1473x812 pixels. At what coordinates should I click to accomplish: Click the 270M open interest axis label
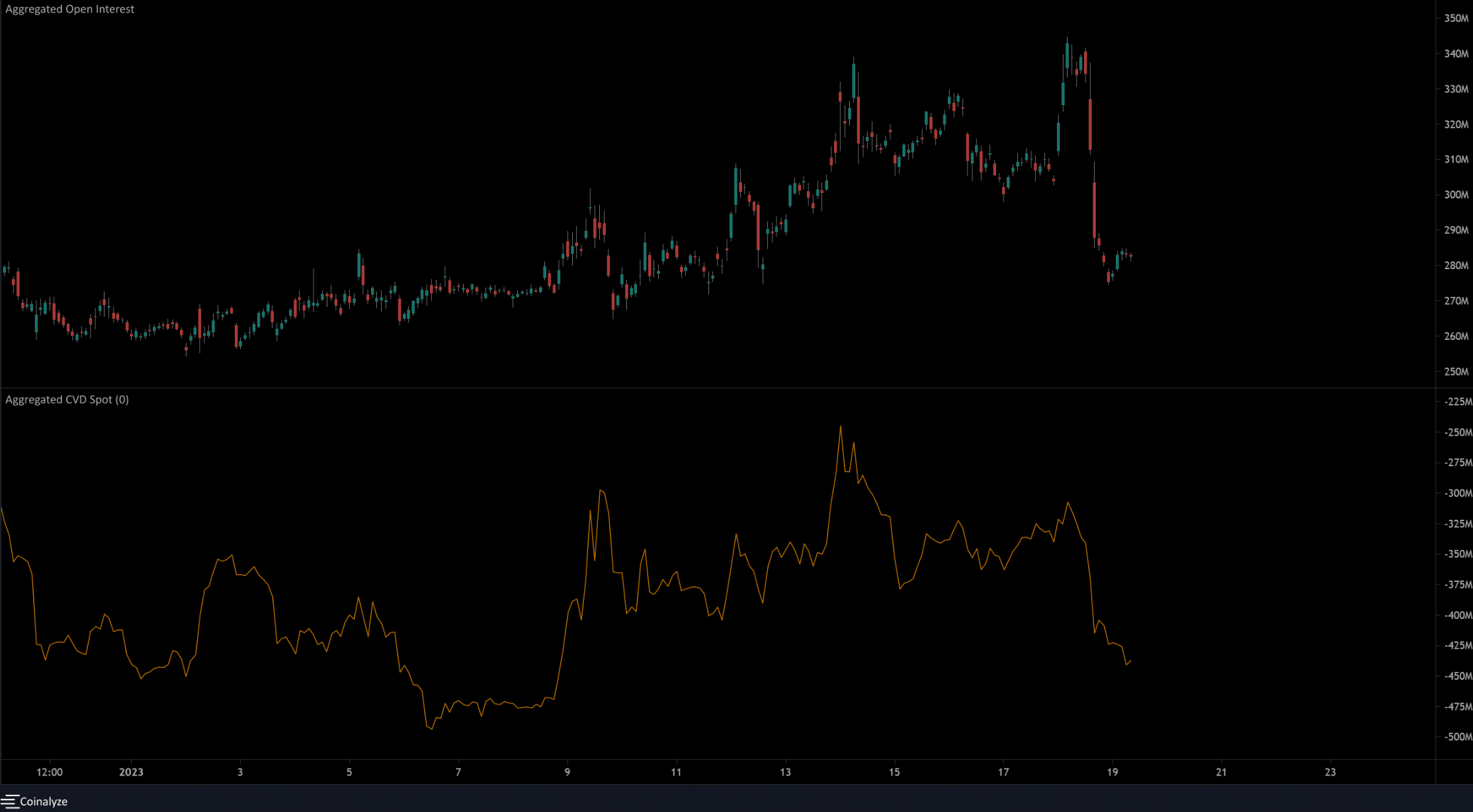click(1456, 301)
